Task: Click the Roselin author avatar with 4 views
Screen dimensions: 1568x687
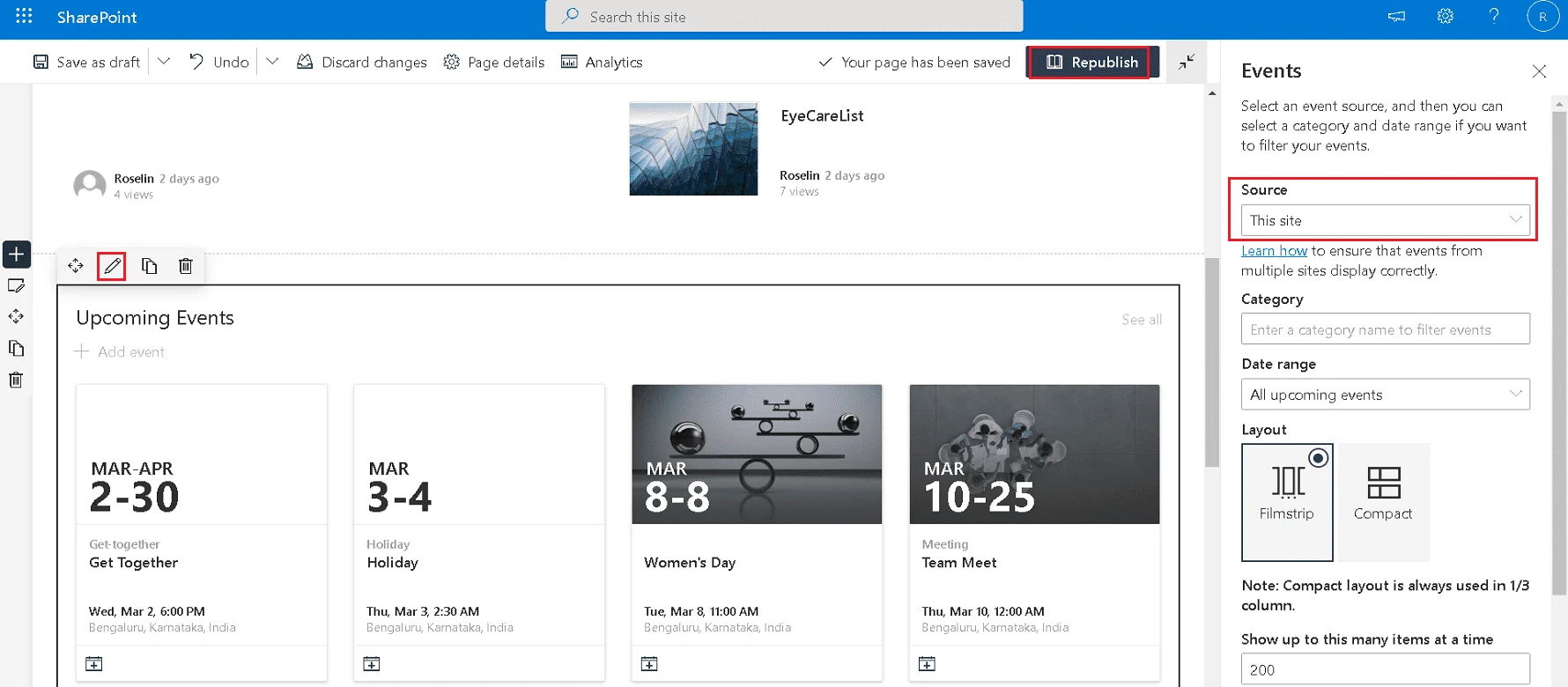Action: pyautogui.click(x=90, y=186)
